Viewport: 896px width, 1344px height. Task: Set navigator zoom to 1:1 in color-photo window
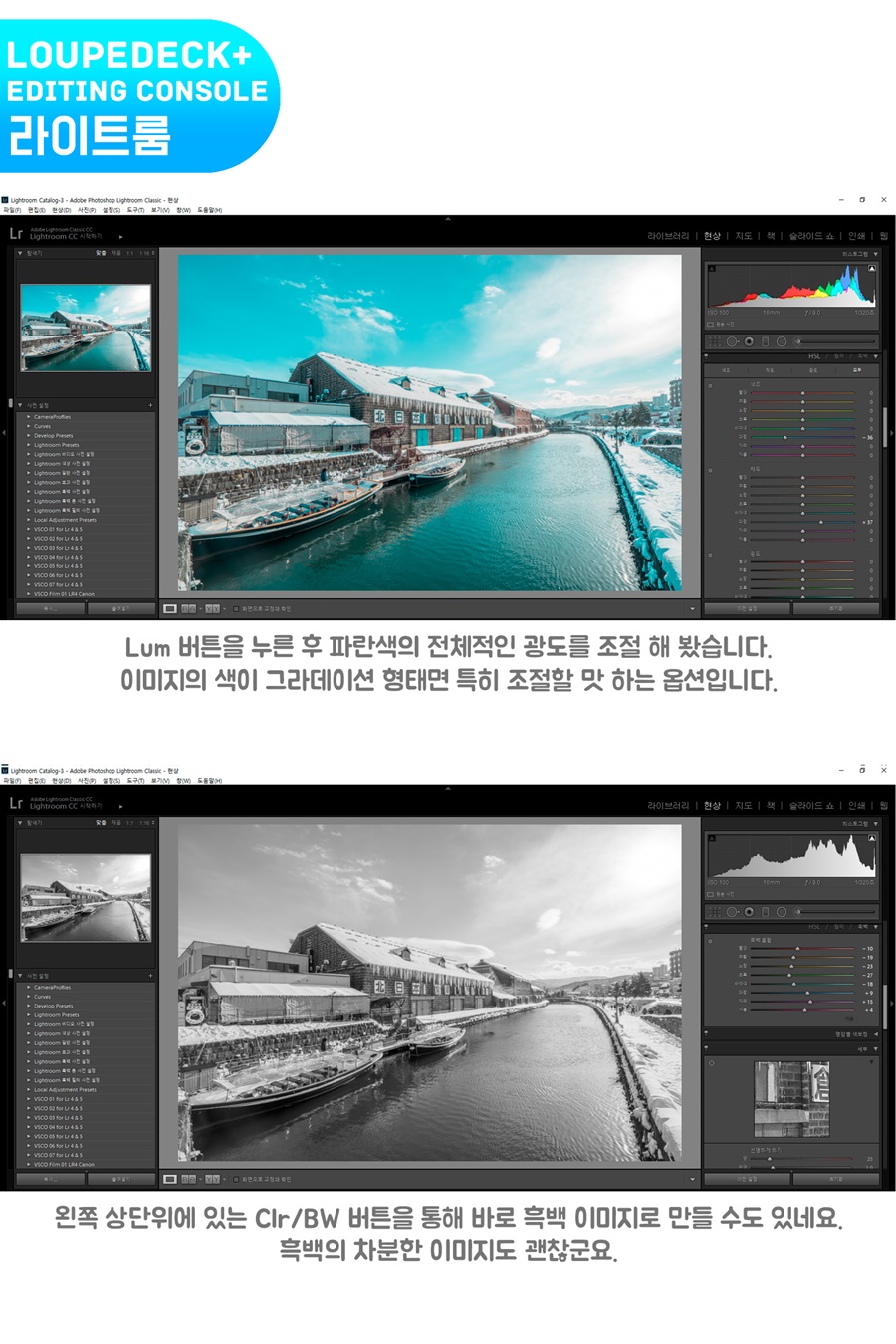pyautogui.click(x=130, y=253)
